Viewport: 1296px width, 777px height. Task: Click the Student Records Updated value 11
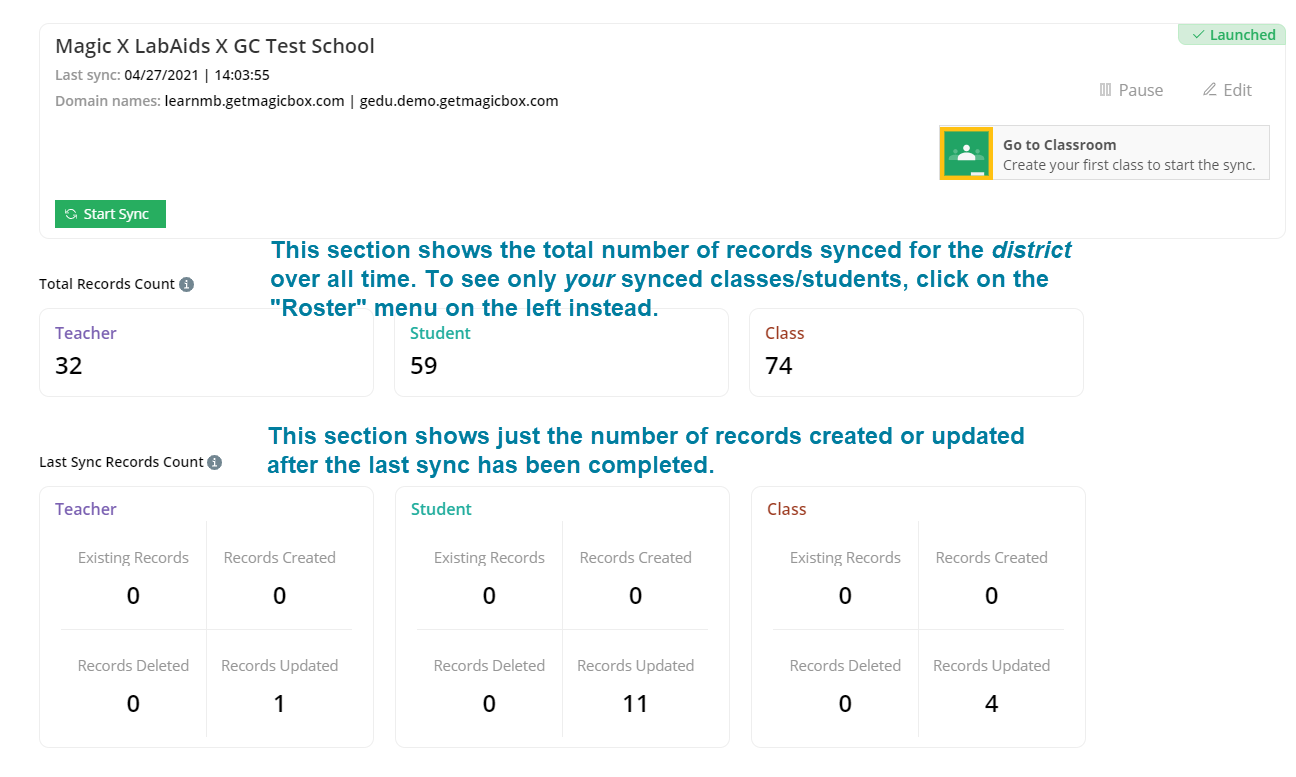pos(635,704)
